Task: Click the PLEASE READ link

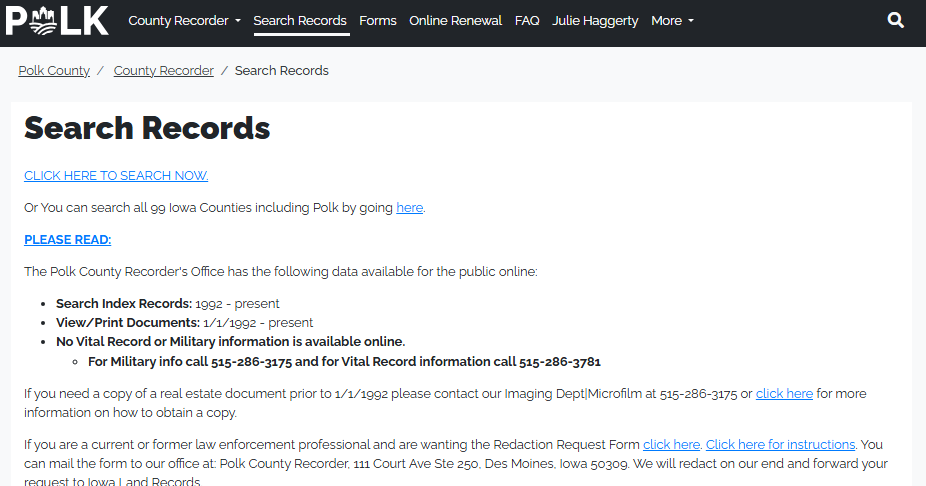Action: pos(67,240)
